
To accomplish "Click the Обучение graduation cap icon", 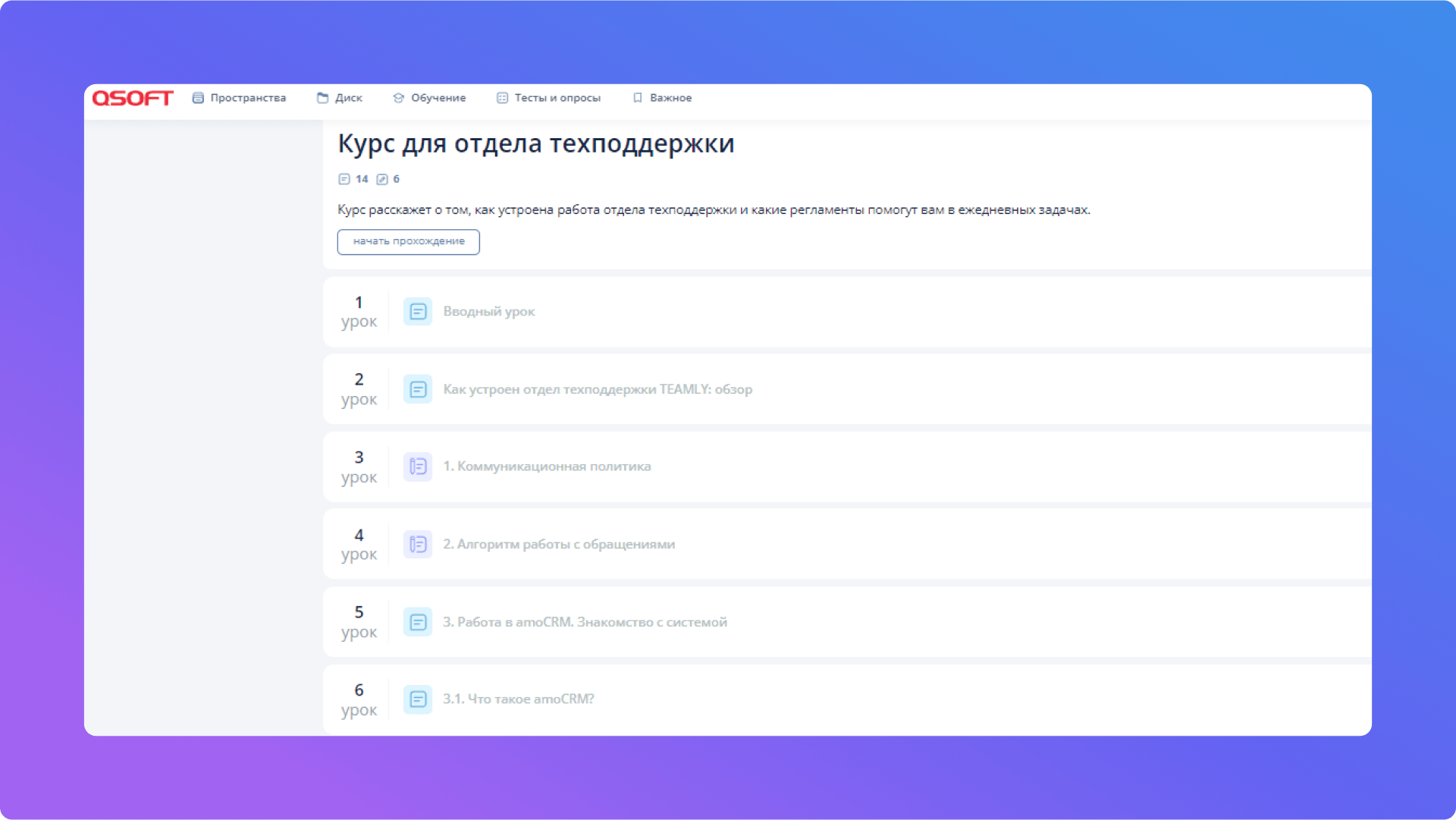I will click(x=398, y=98).
